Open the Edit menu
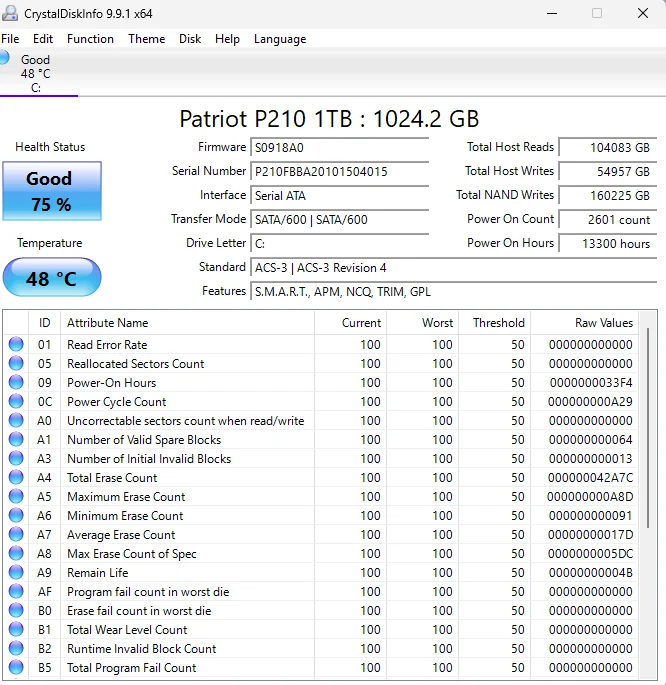This screenshot has height=685, width=666. click(x=43, y=39)
